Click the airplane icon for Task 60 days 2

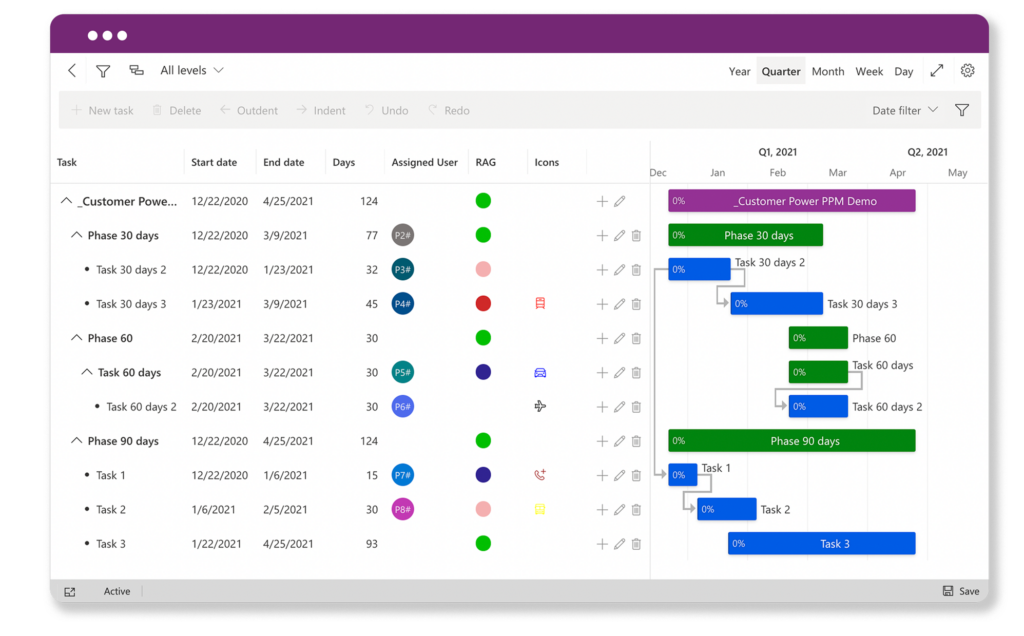coord(540,406)
